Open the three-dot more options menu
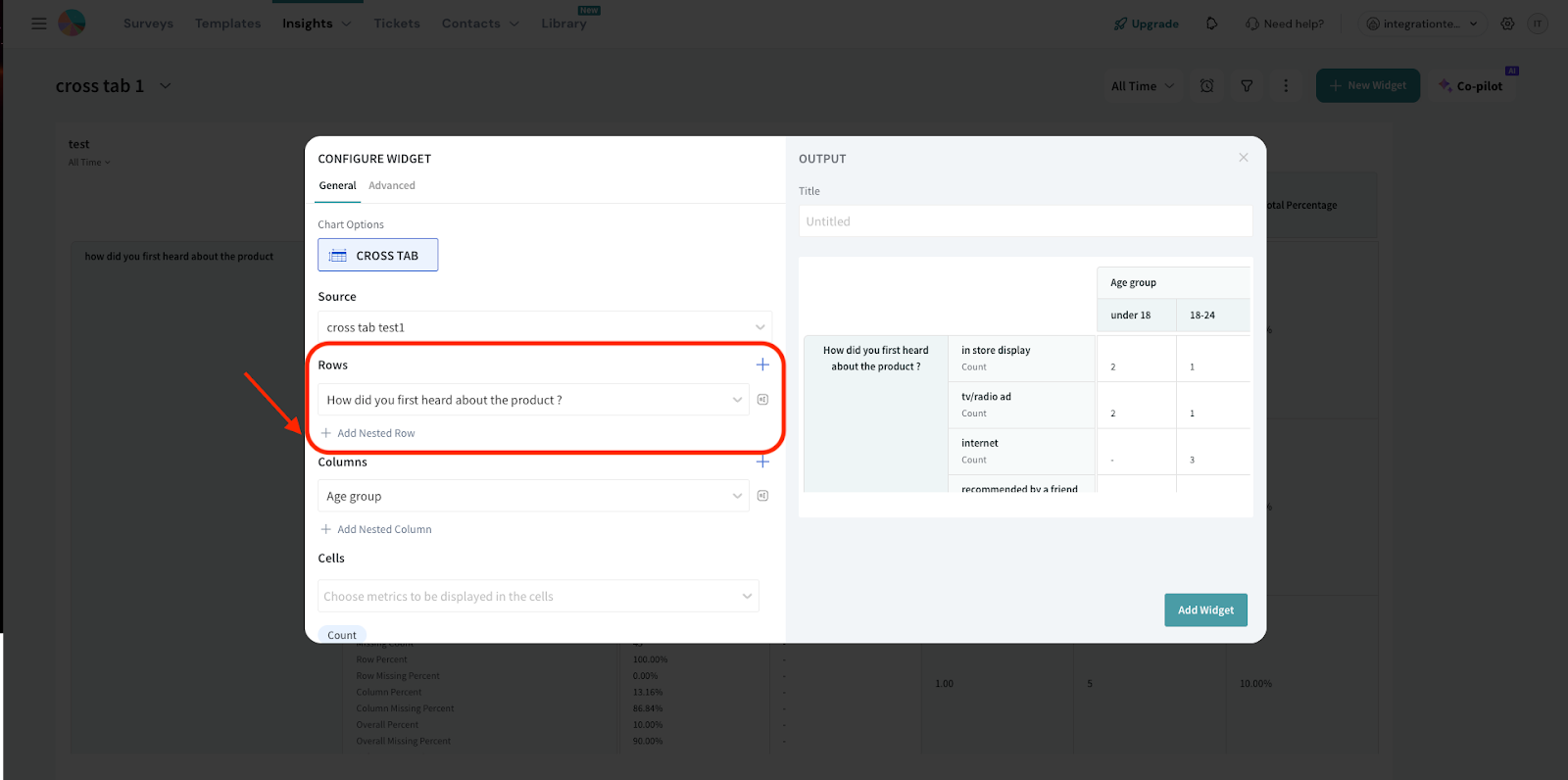This screenshot has height=780, width=1568. point(1286,86)
